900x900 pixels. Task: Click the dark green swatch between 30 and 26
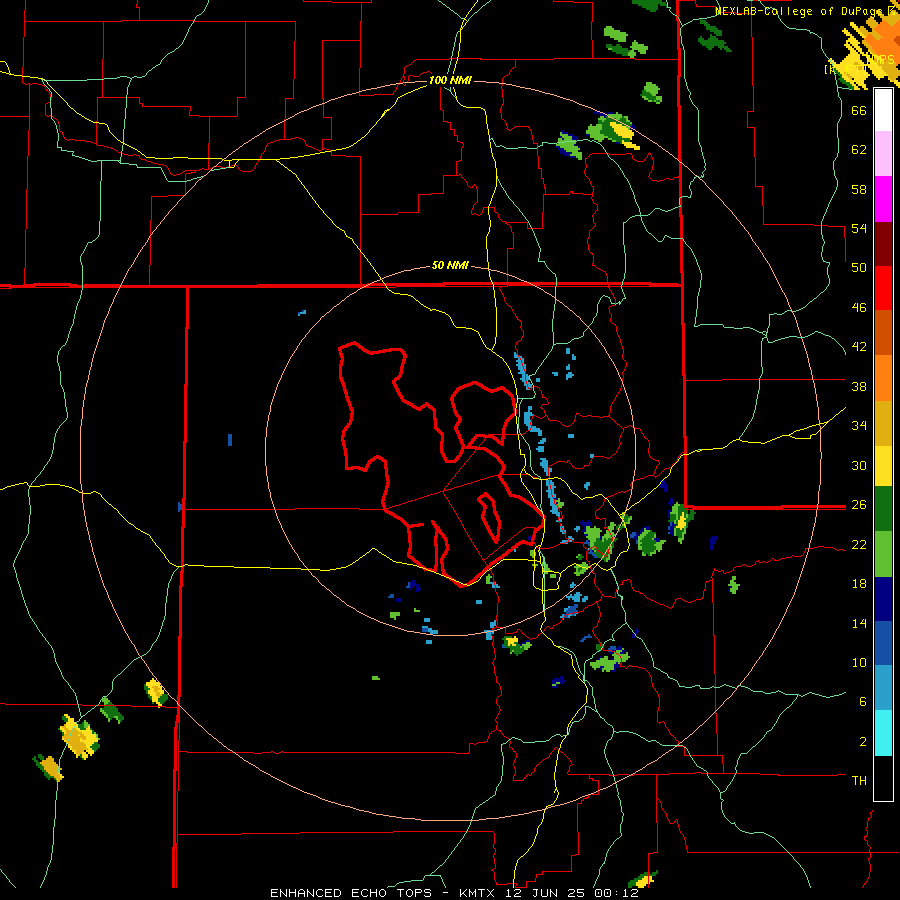883,509
